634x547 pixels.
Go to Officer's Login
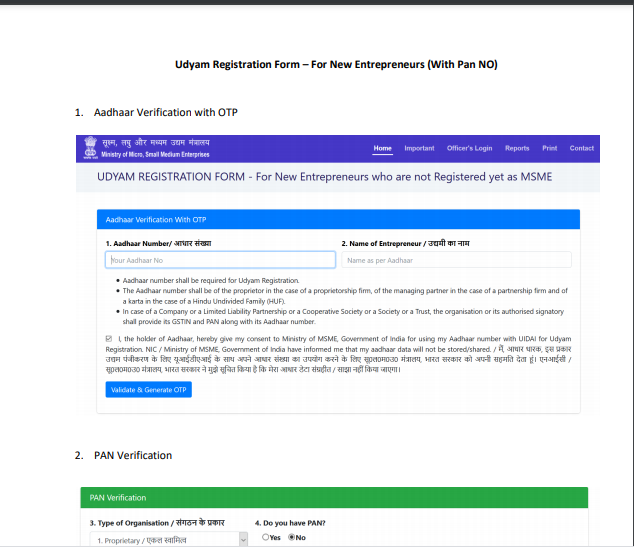click(x=469, y=148)
